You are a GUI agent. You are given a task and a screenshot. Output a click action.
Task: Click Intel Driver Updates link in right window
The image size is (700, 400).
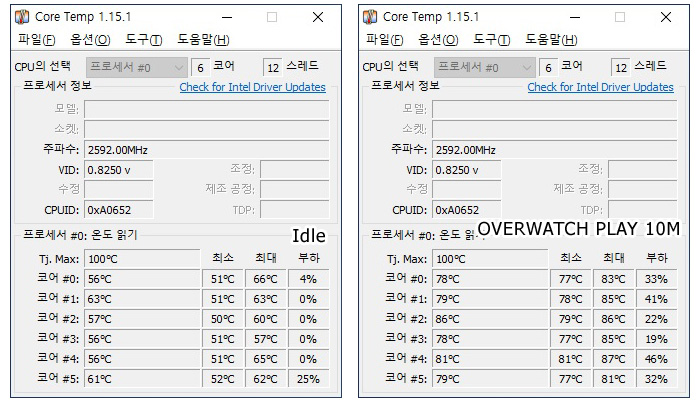click(600, 87)
